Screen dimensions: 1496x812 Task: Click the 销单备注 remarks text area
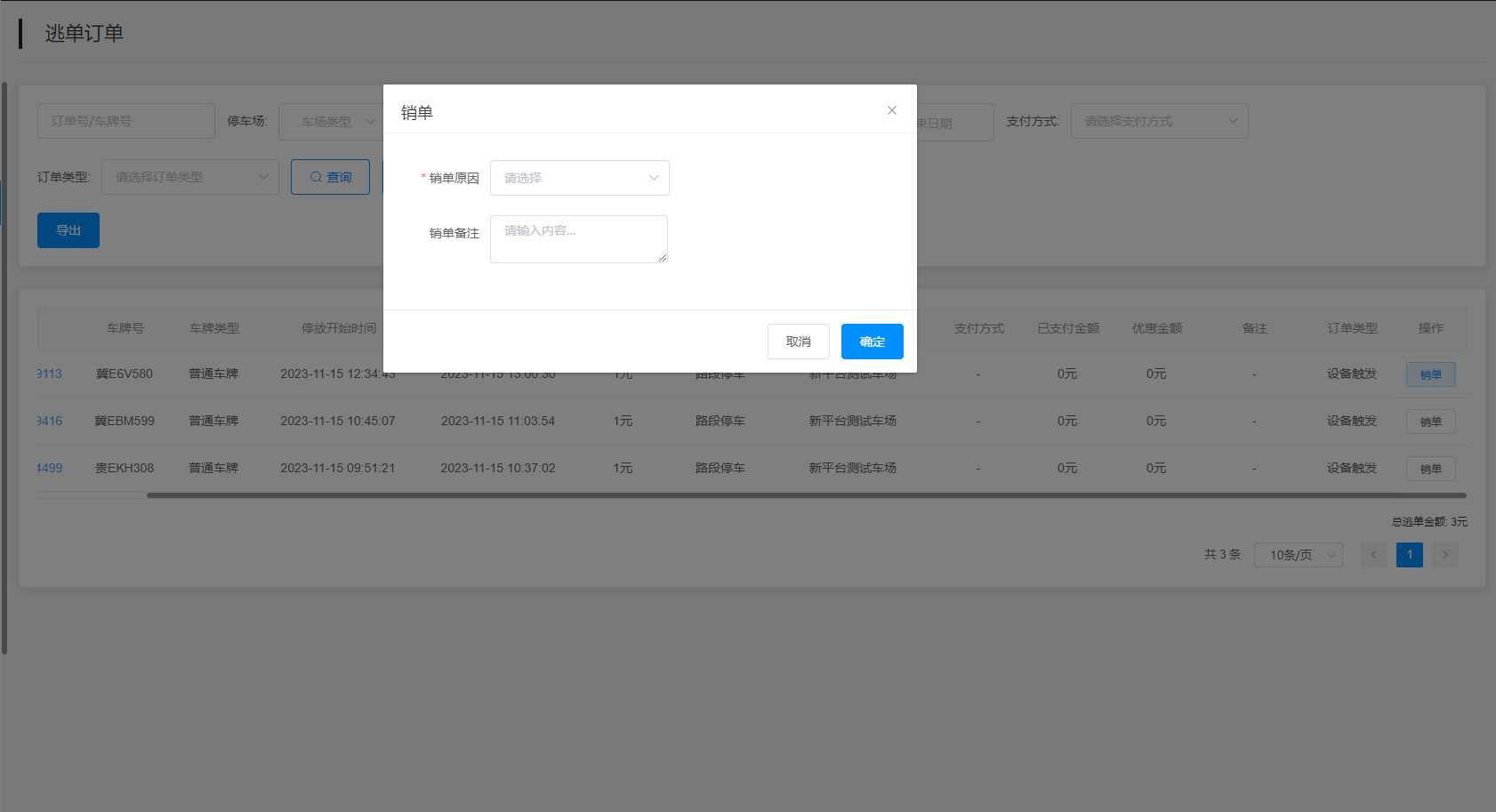578,239
